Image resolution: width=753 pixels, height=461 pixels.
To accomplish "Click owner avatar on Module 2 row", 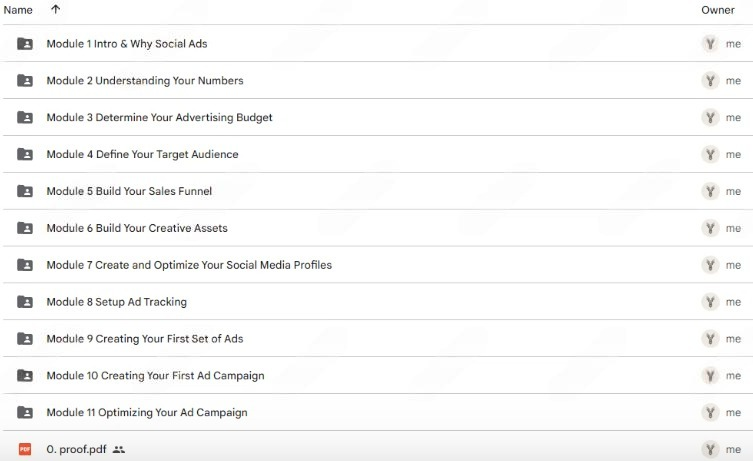I will (x=710, y=81).
